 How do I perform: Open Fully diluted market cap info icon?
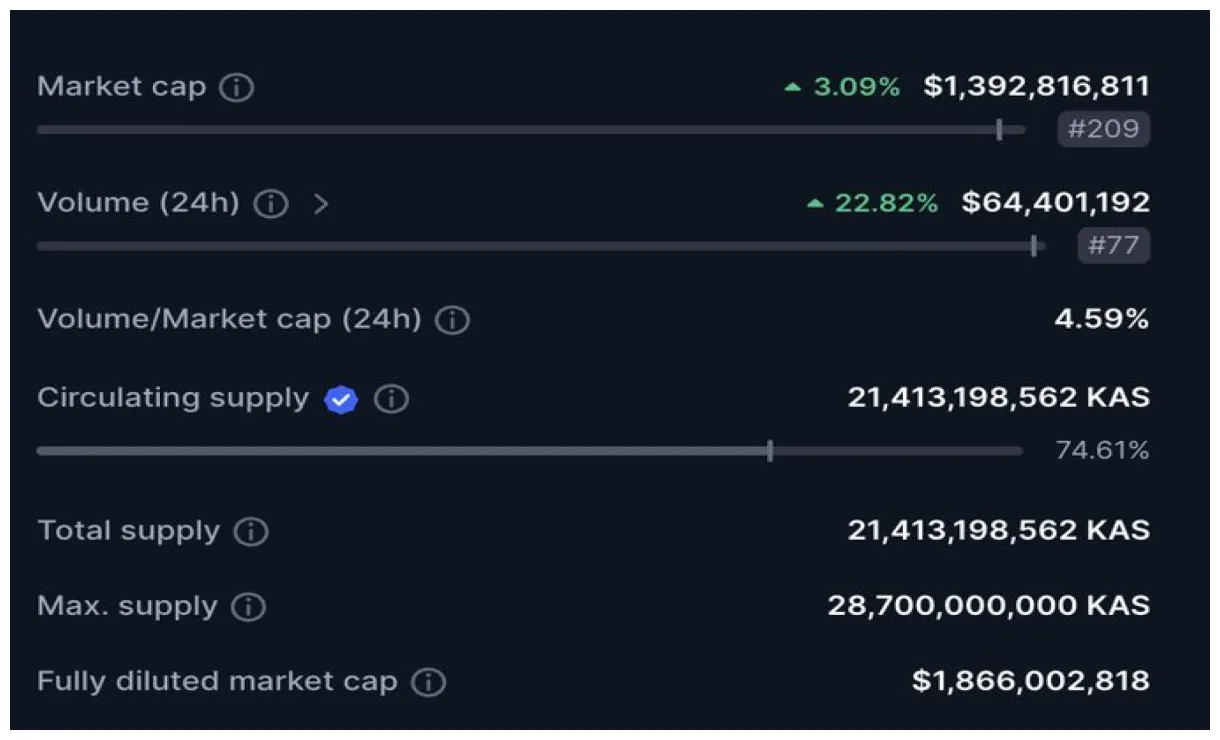pyautogui.click(x=429, y=683)
